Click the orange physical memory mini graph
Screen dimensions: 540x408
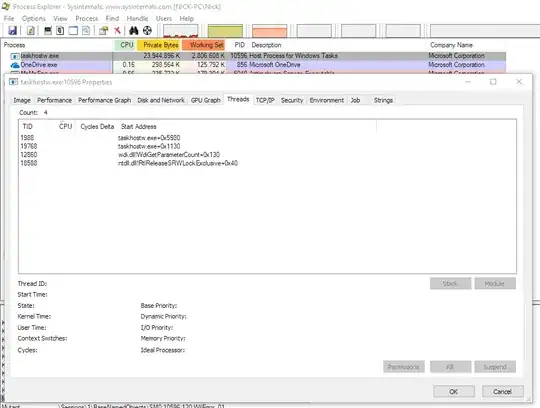pos(270,31)
